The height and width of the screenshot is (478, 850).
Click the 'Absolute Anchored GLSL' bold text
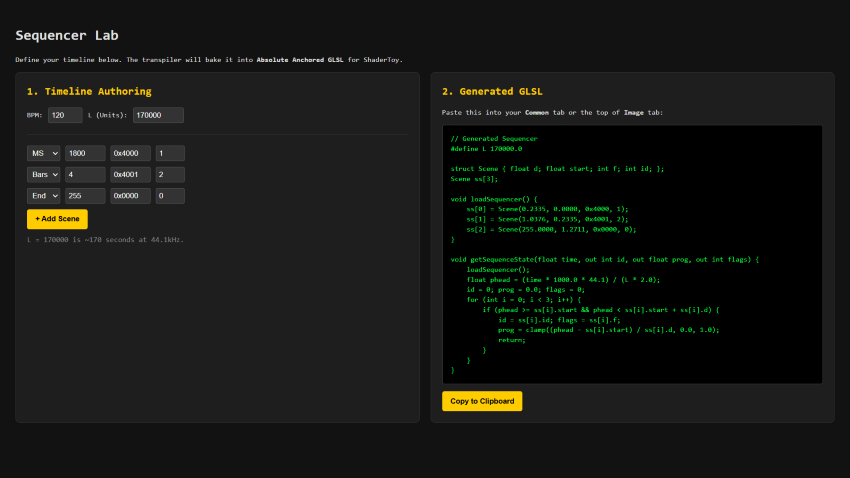click(300, 60)
